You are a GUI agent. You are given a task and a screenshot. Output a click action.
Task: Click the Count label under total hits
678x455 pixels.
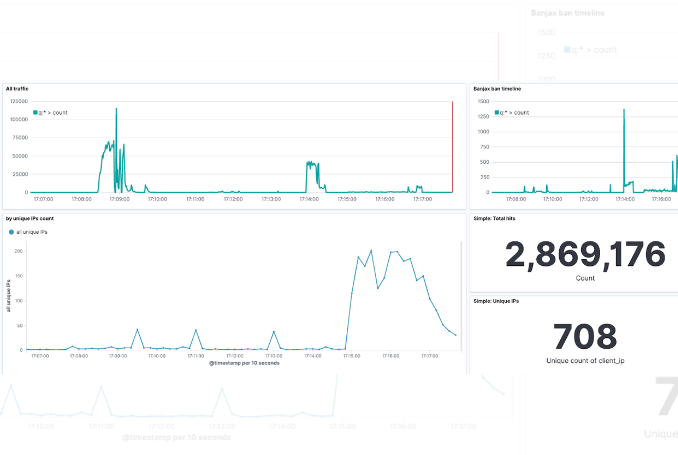(585, 277)
